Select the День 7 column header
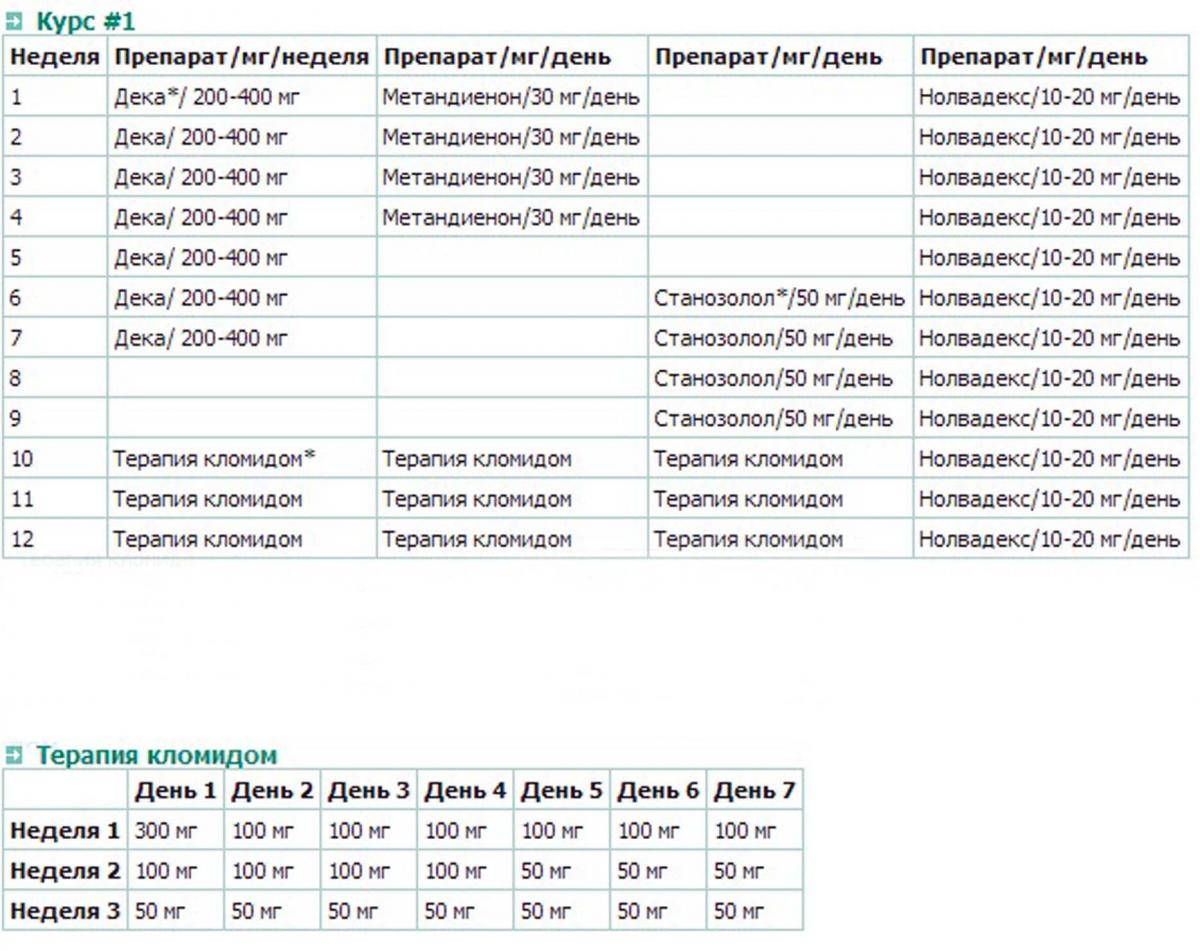The width and height of the screenshot is (1200, 951). [754, 791]
